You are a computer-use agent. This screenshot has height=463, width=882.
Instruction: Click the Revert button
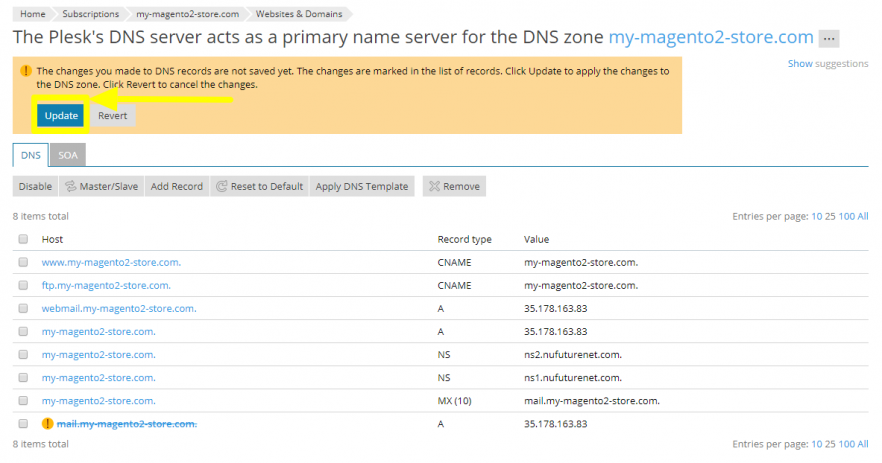(112, 116)
